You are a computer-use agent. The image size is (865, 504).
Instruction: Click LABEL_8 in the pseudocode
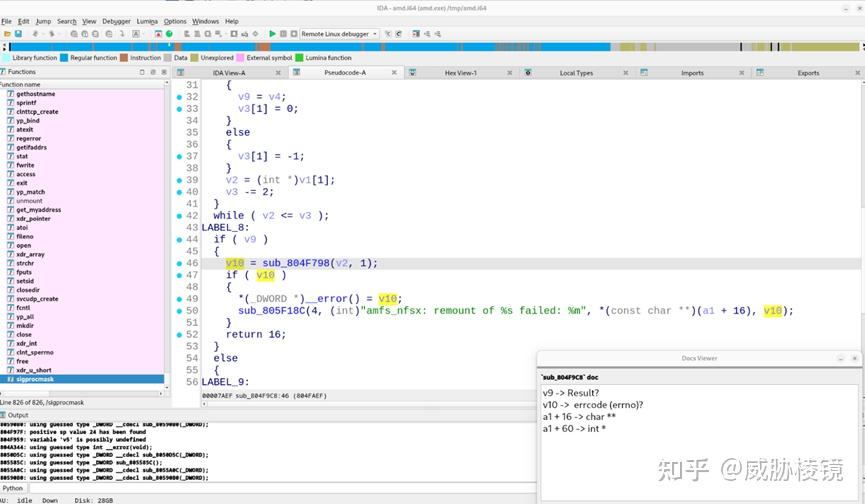[x=225, y=228]
